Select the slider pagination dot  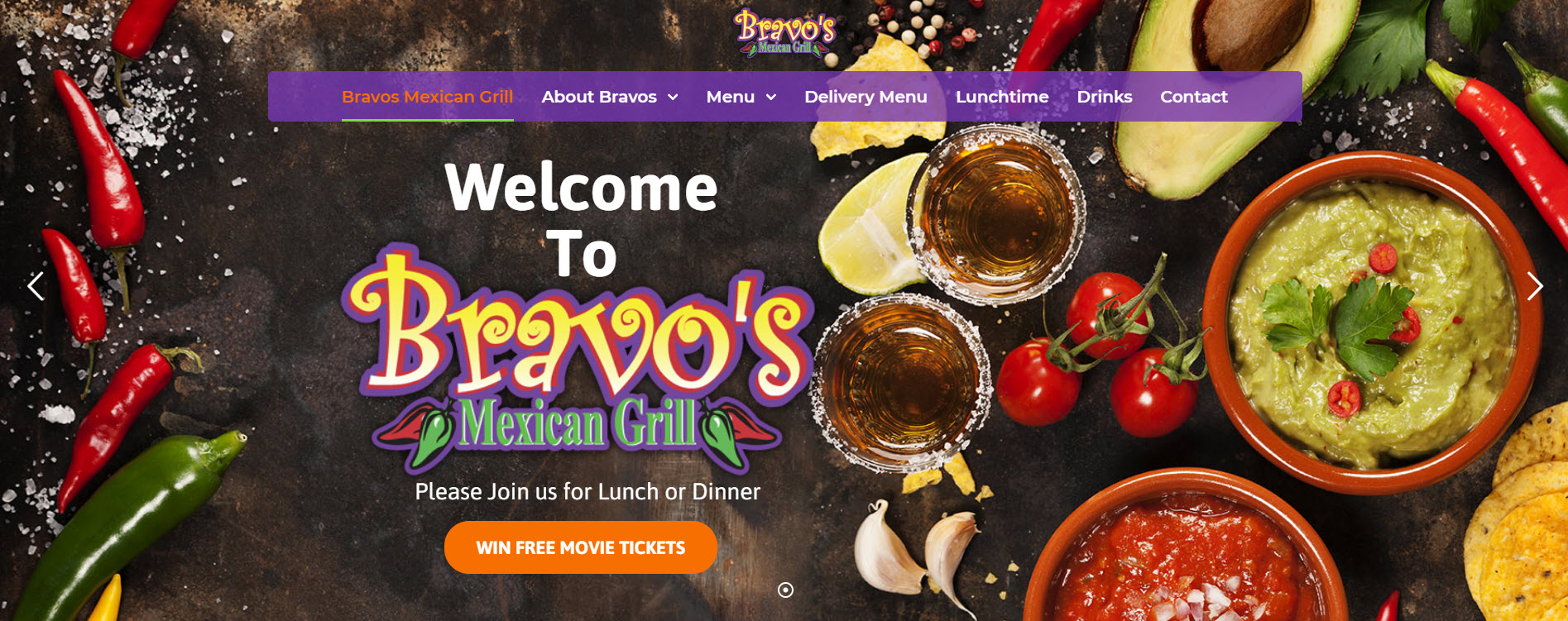pos(786,590)
